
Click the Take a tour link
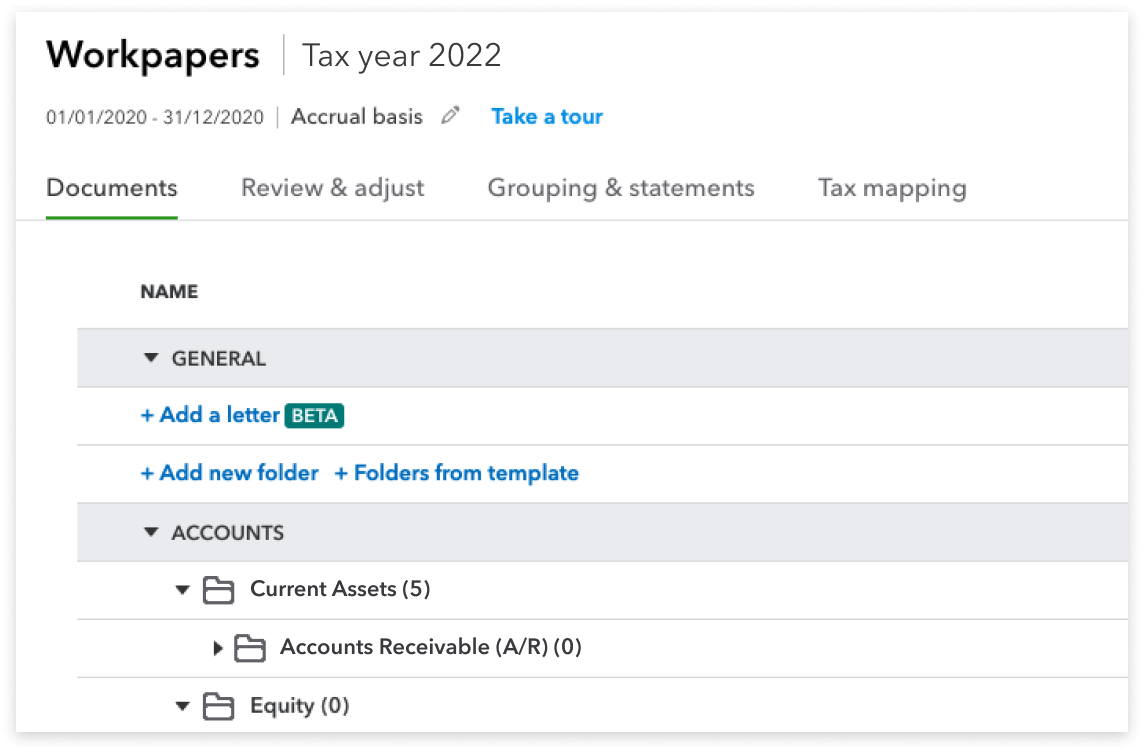pyautogui.click(x=547, y=116)
